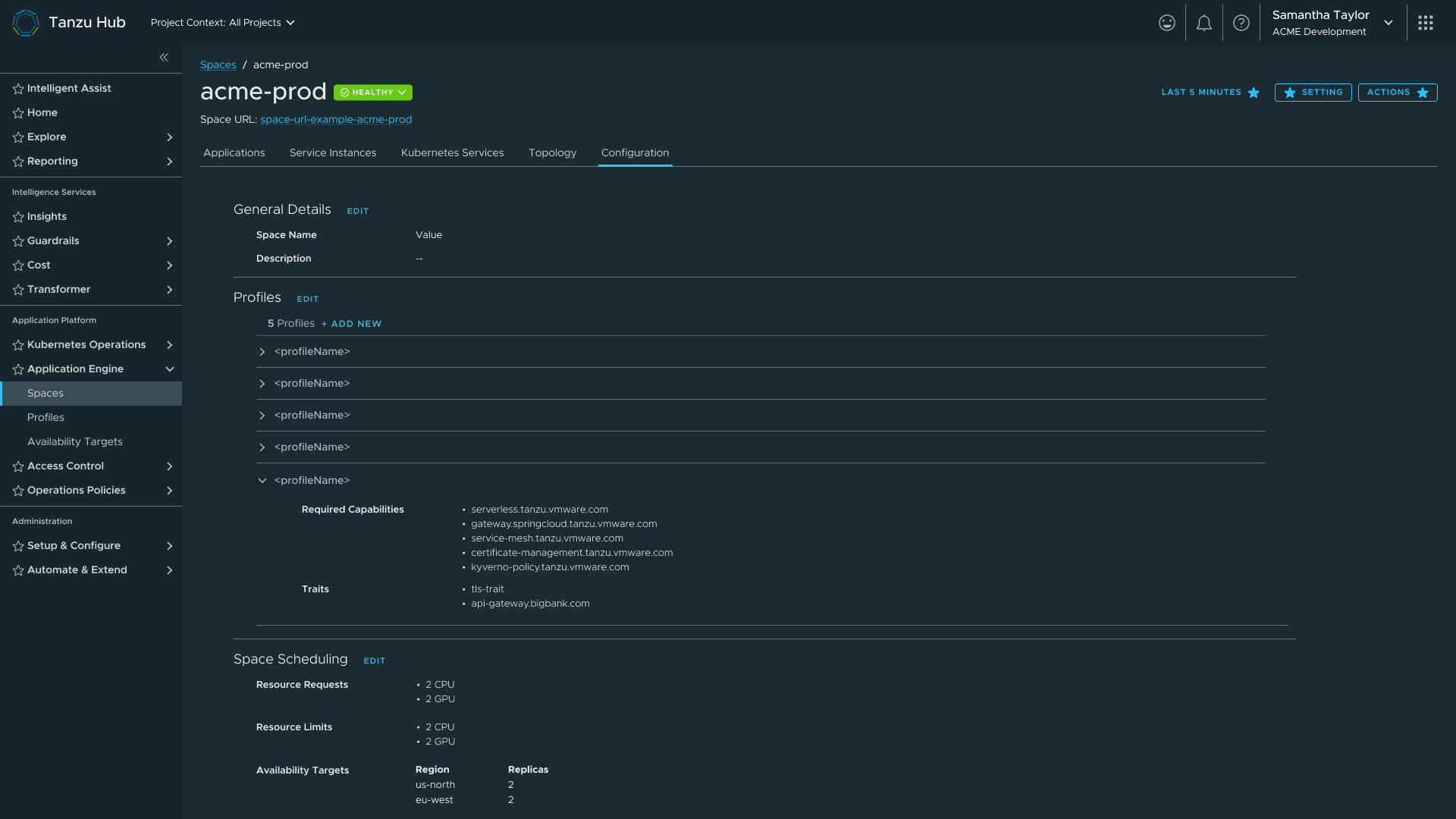1456x819 pixels.
Task: Click the star icon beside Kubernetes Operations
Action: click(18, 345)
